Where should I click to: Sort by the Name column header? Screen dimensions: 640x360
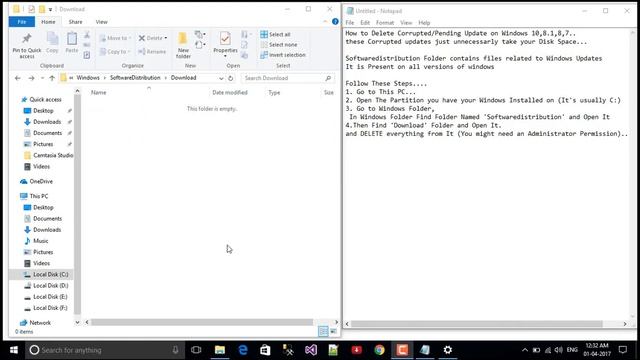[98, 93]
